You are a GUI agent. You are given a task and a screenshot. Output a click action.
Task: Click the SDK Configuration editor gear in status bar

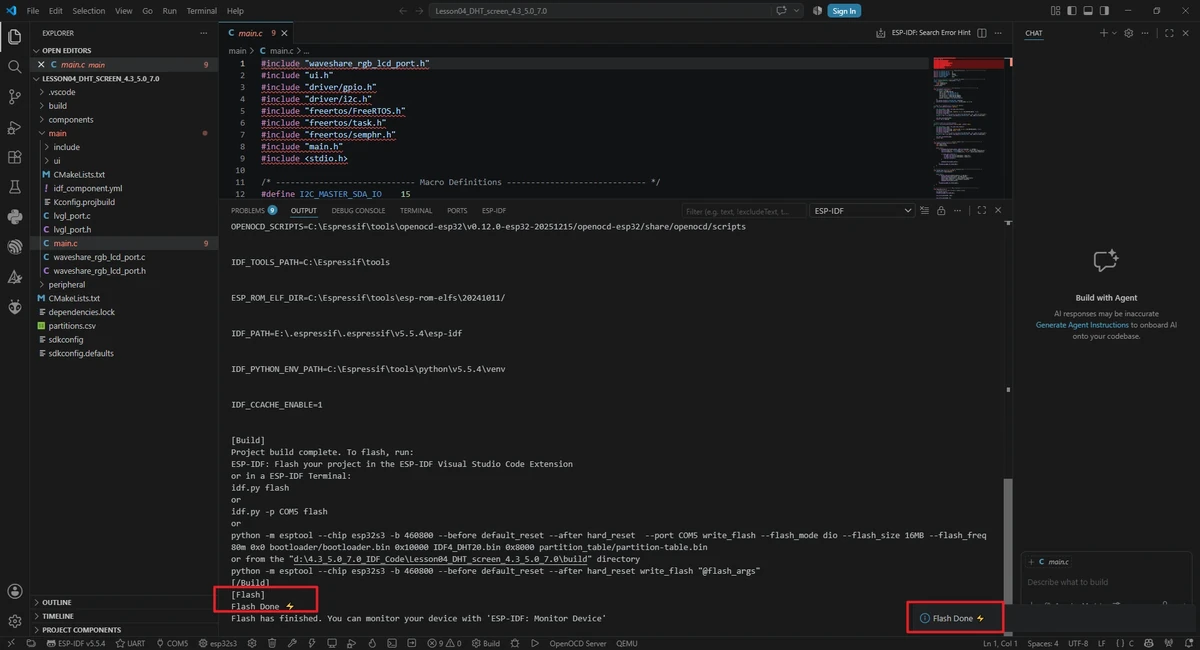click(252, 643)
